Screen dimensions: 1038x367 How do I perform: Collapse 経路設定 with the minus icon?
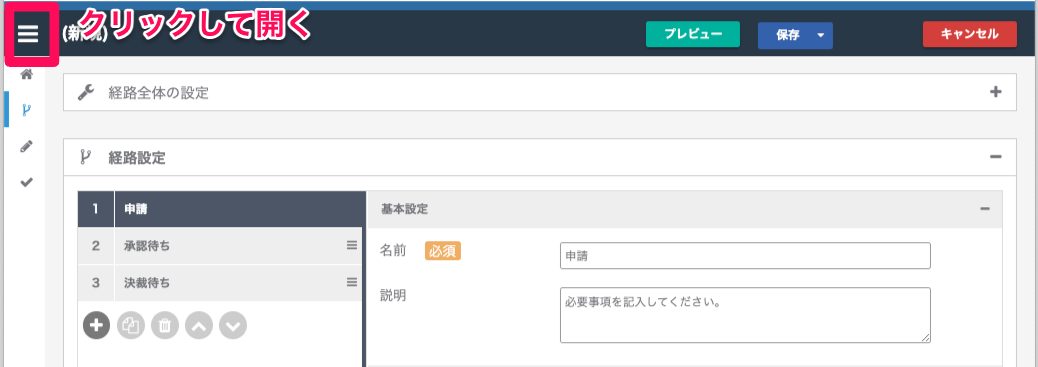pyautogui.click(x=995, y=157)
